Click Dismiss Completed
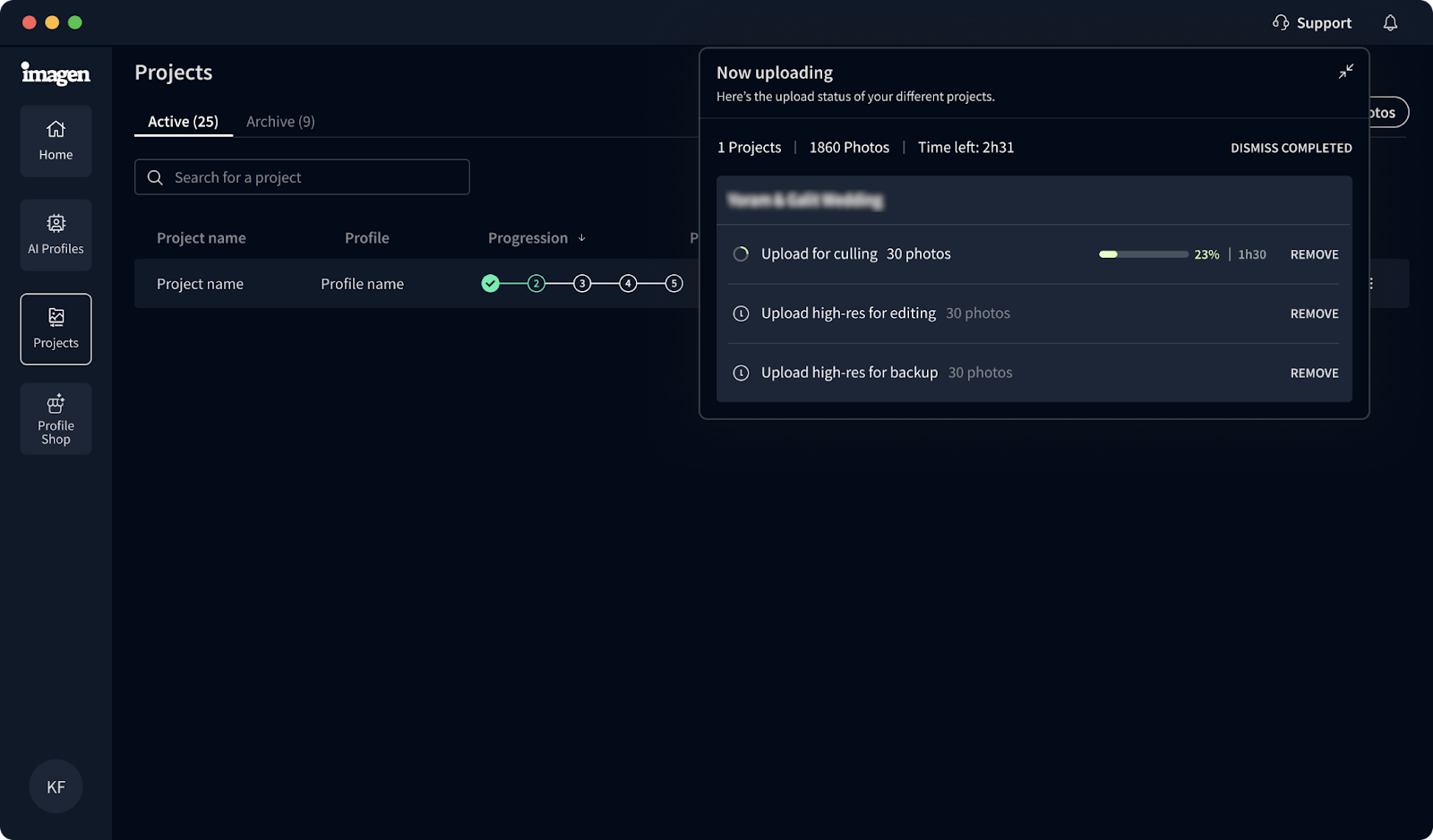Screen dimensions: 1433x840 pyautogui.click(x=1291, y=148)
